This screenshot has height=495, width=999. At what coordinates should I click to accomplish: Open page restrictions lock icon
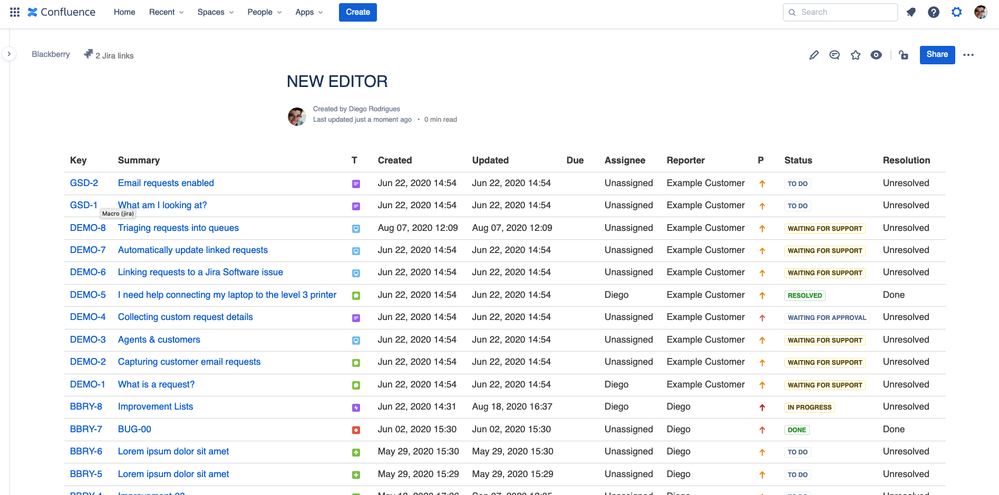[903, 55]
